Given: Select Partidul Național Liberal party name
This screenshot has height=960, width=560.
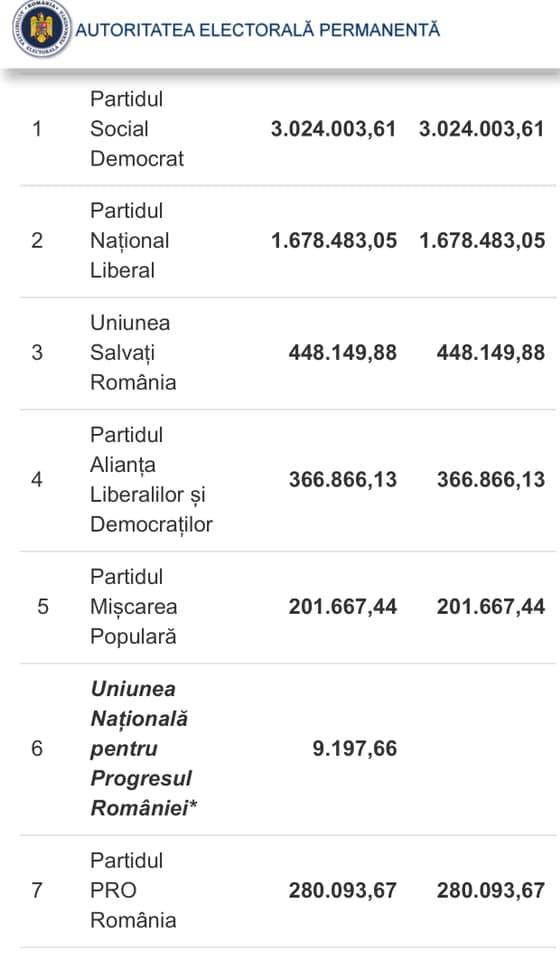Looking at the screenshot, I should (130, 241).
